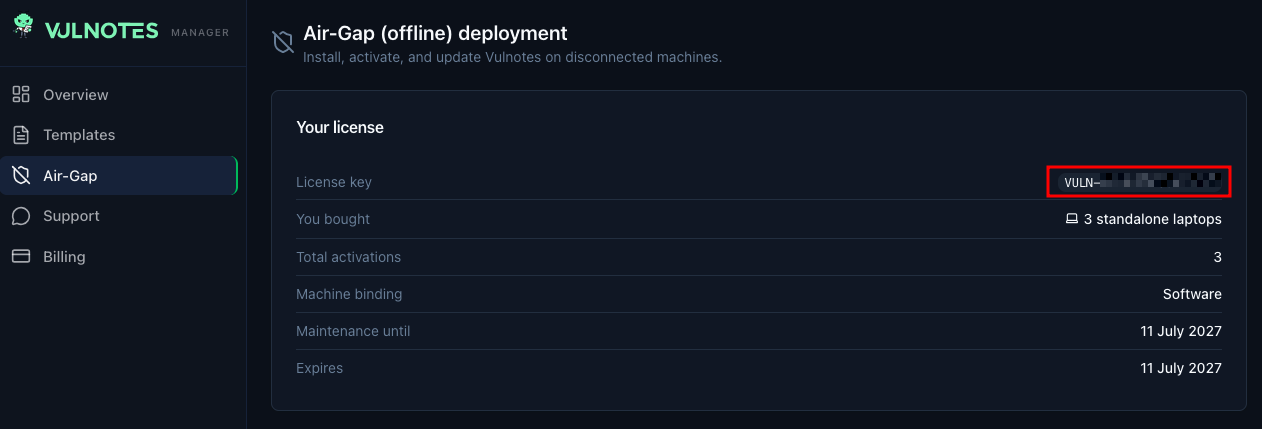This screenshot has width=1262, height=429.
Task: Click the Software binding value
Action: [x=1192, y=294]
